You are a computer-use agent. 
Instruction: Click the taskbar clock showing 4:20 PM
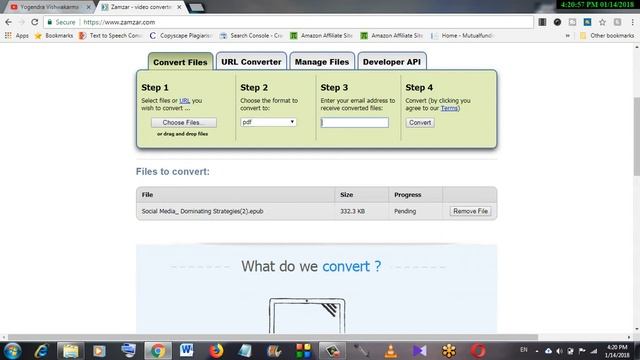click(616, 351)
